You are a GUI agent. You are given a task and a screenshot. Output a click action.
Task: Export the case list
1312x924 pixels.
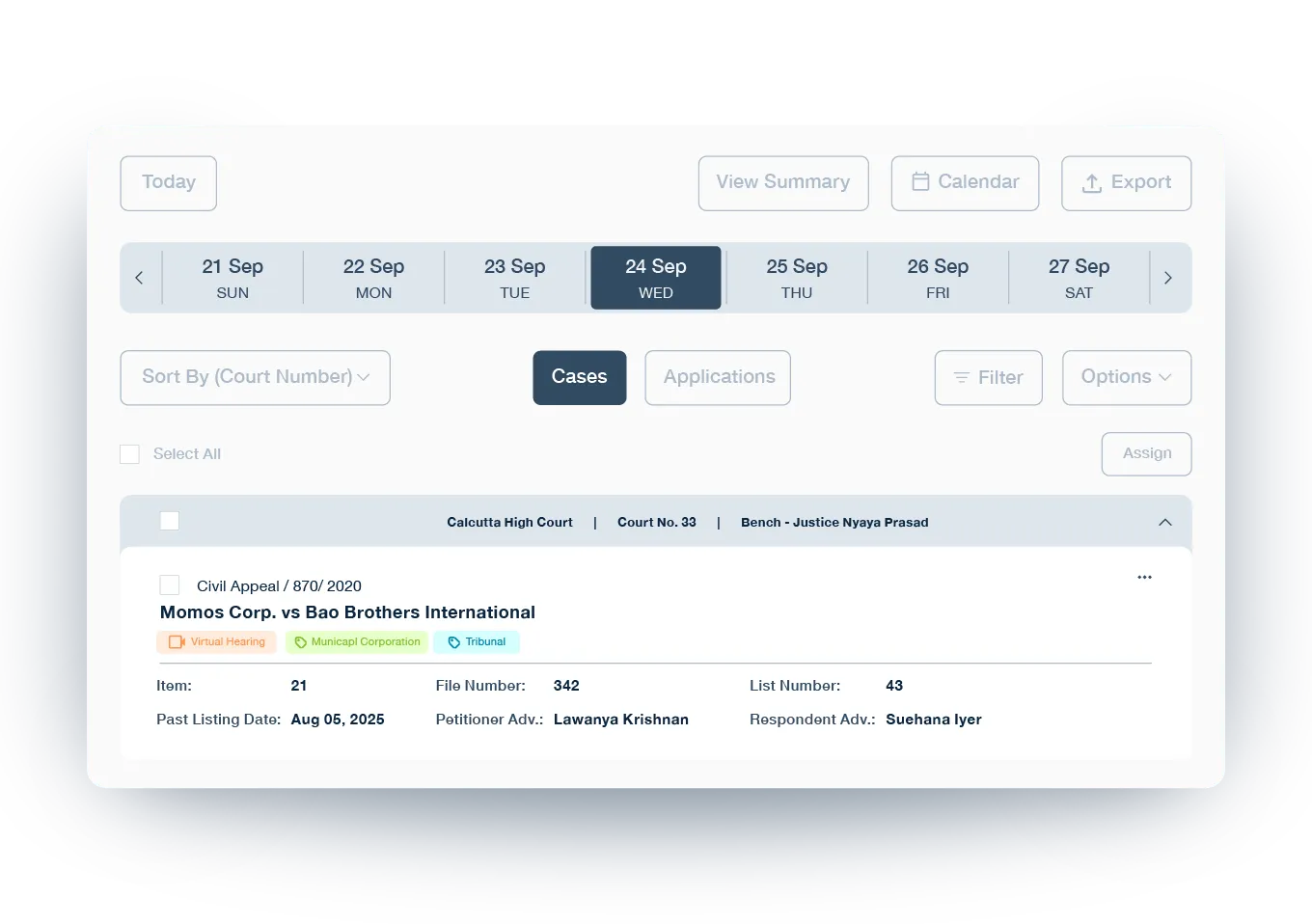pos(1126,183)
